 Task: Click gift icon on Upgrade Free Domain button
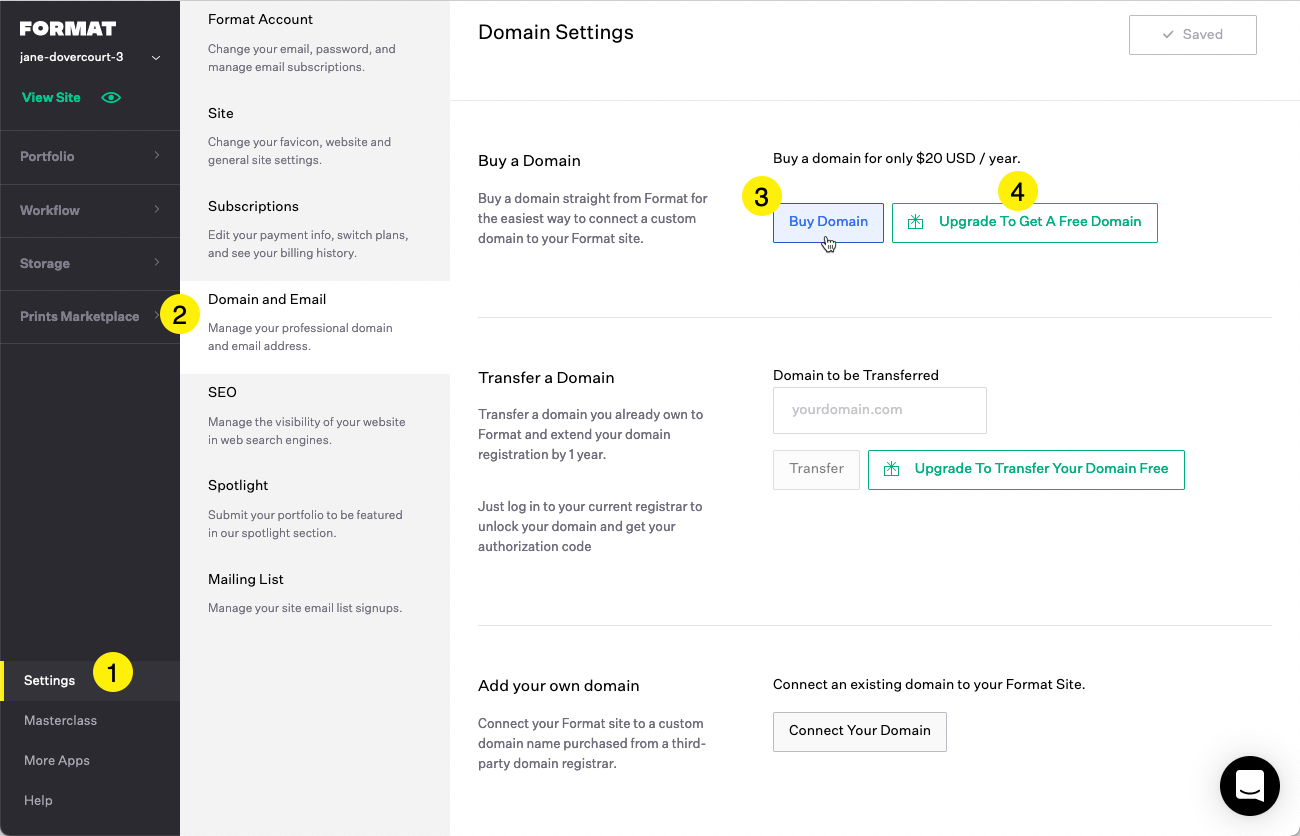point(915,222)
